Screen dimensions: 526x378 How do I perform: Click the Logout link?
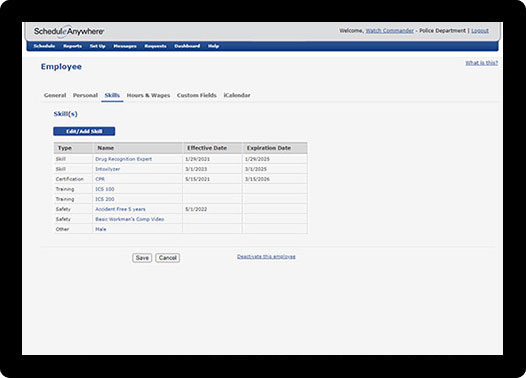480,31
